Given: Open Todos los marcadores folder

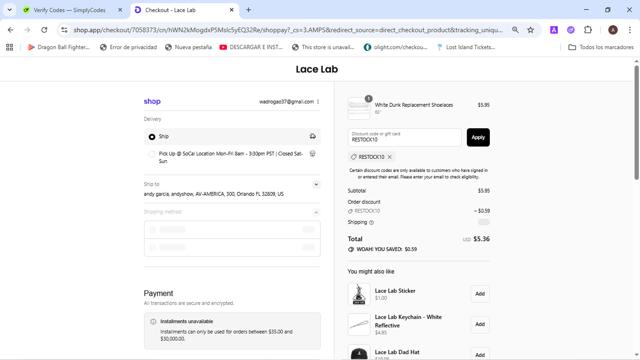Looking at the screenshot, I should pos(601,47).
